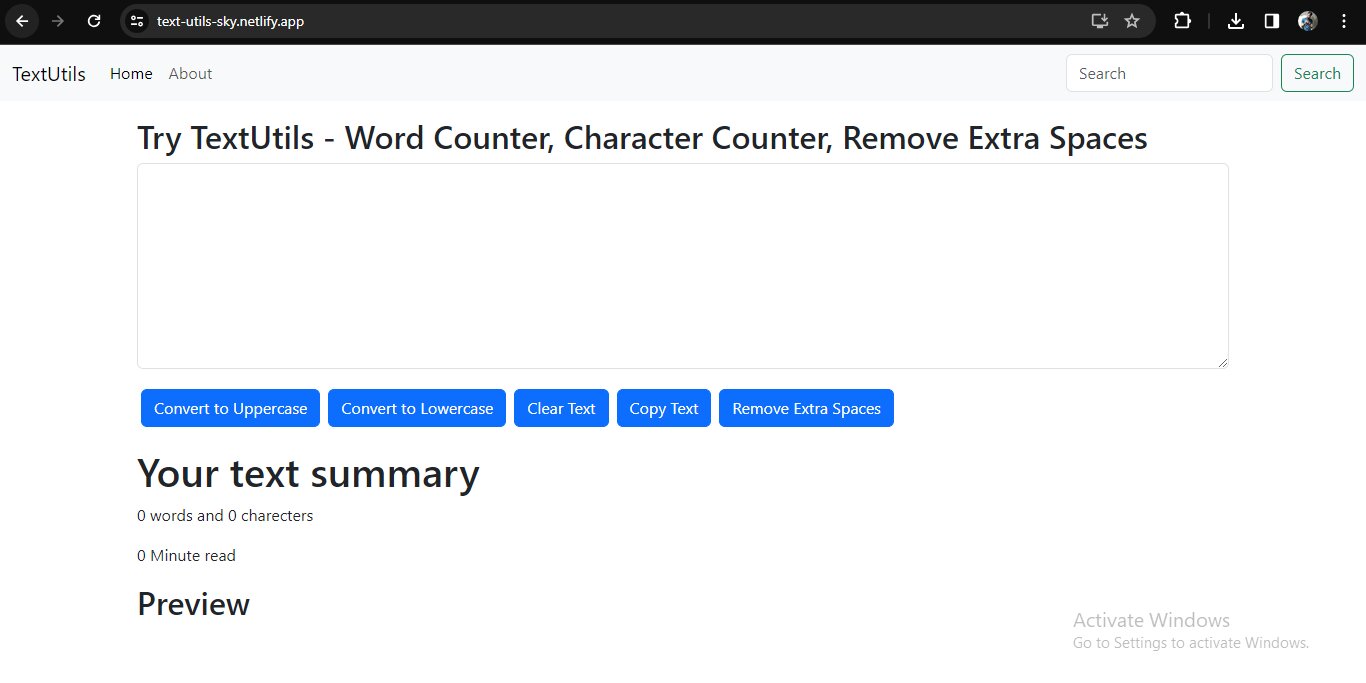1366x683 pixels.
Task: Click the green-outlined Search button
Action: coord(1317,73)
